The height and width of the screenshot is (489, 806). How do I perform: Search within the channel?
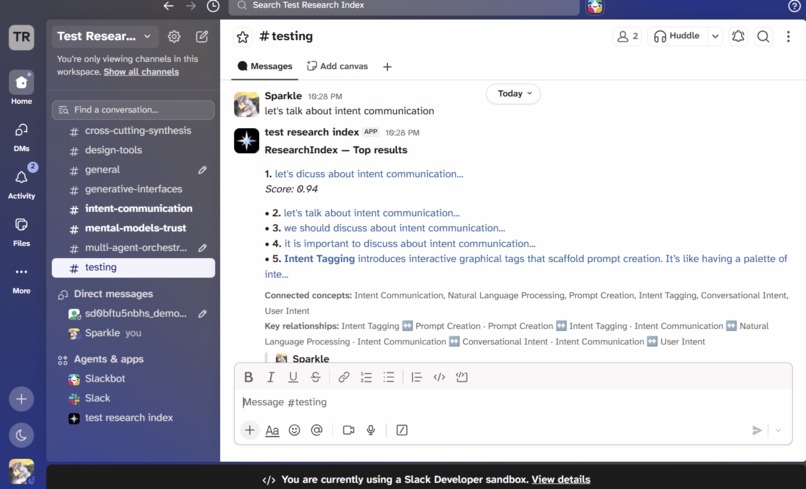[763, 36]
